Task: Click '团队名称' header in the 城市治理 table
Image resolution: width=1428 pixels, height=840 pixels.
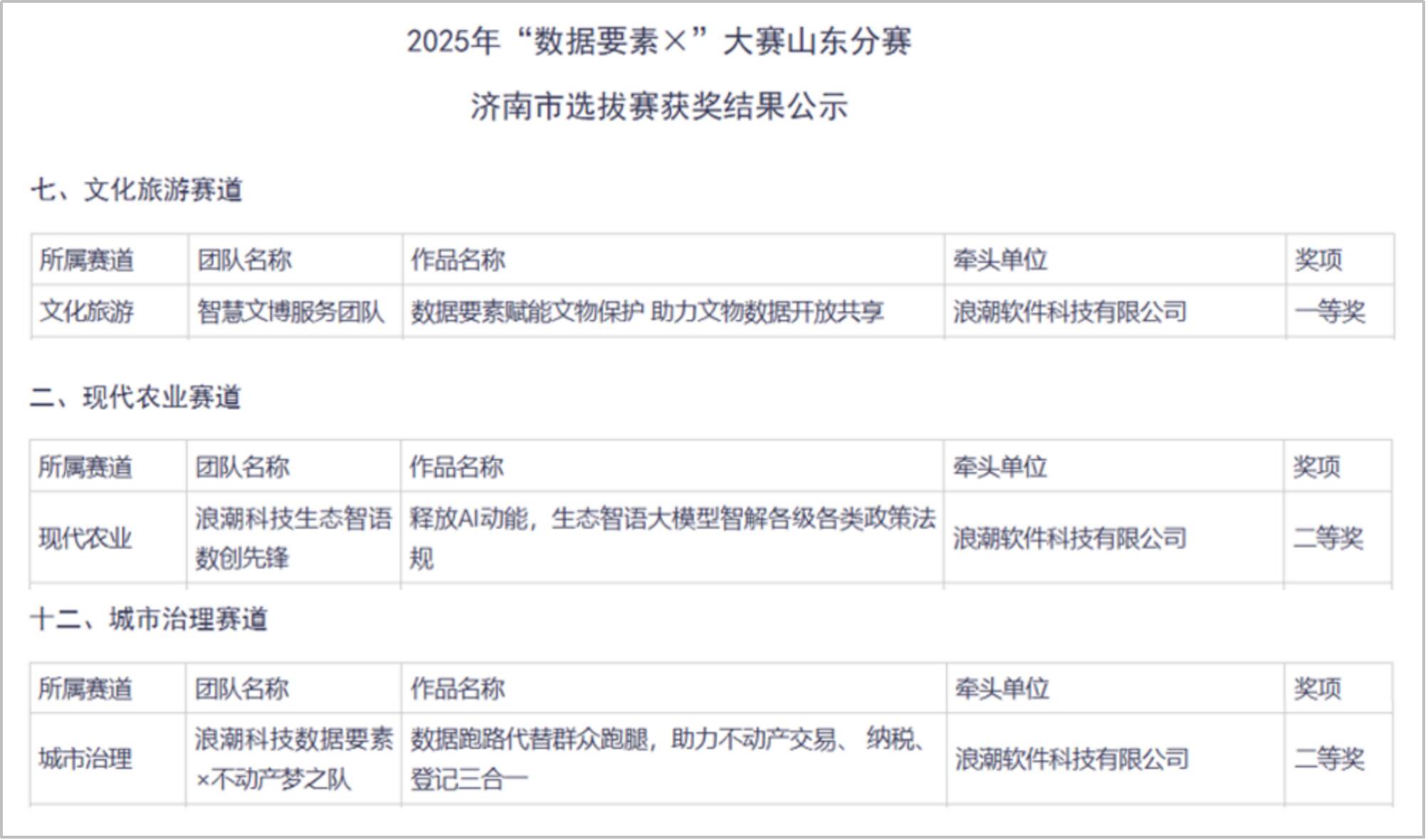Action: tap(242, 688)
